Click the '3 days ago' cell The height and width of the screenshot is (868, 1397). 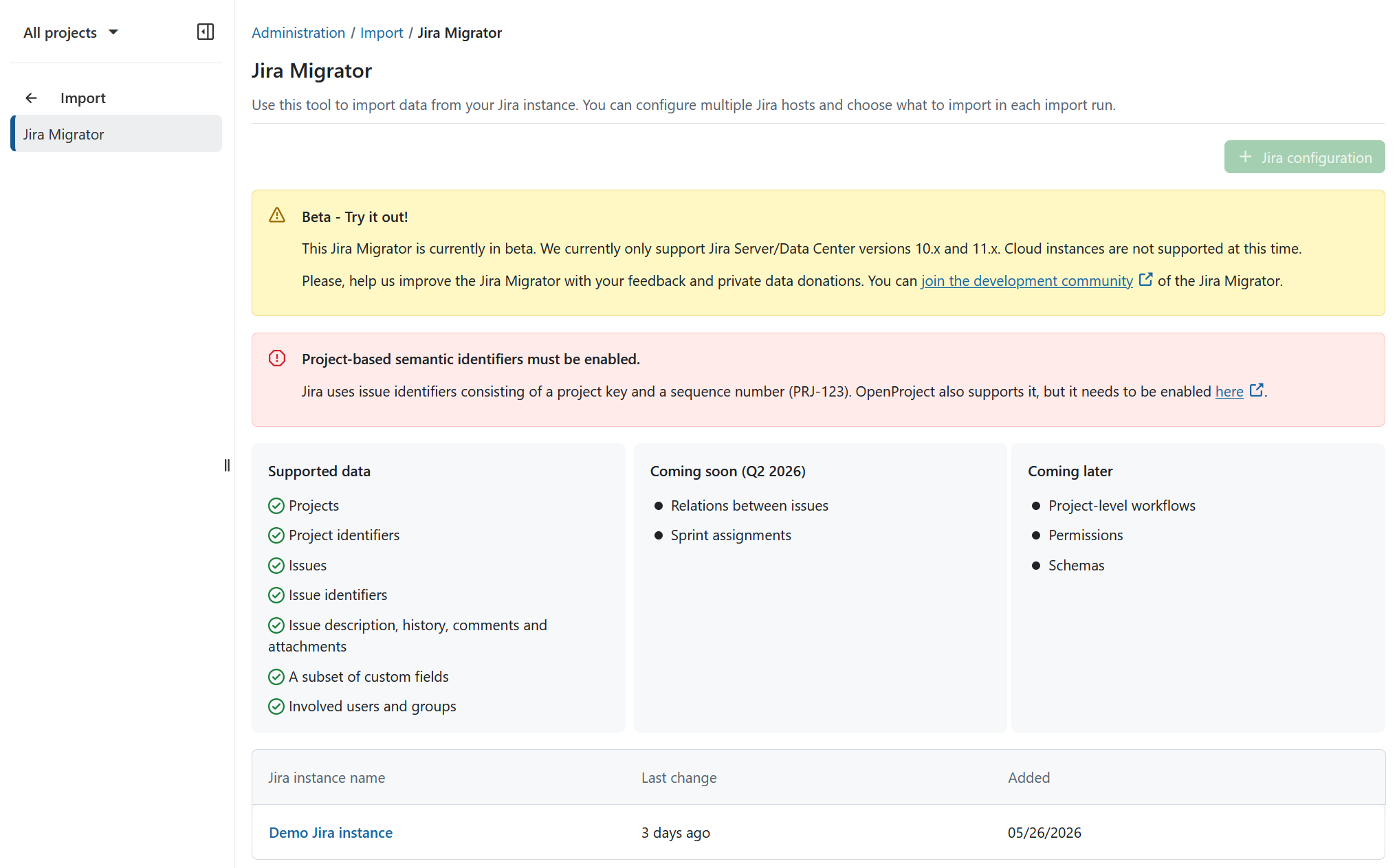point(676,832)
